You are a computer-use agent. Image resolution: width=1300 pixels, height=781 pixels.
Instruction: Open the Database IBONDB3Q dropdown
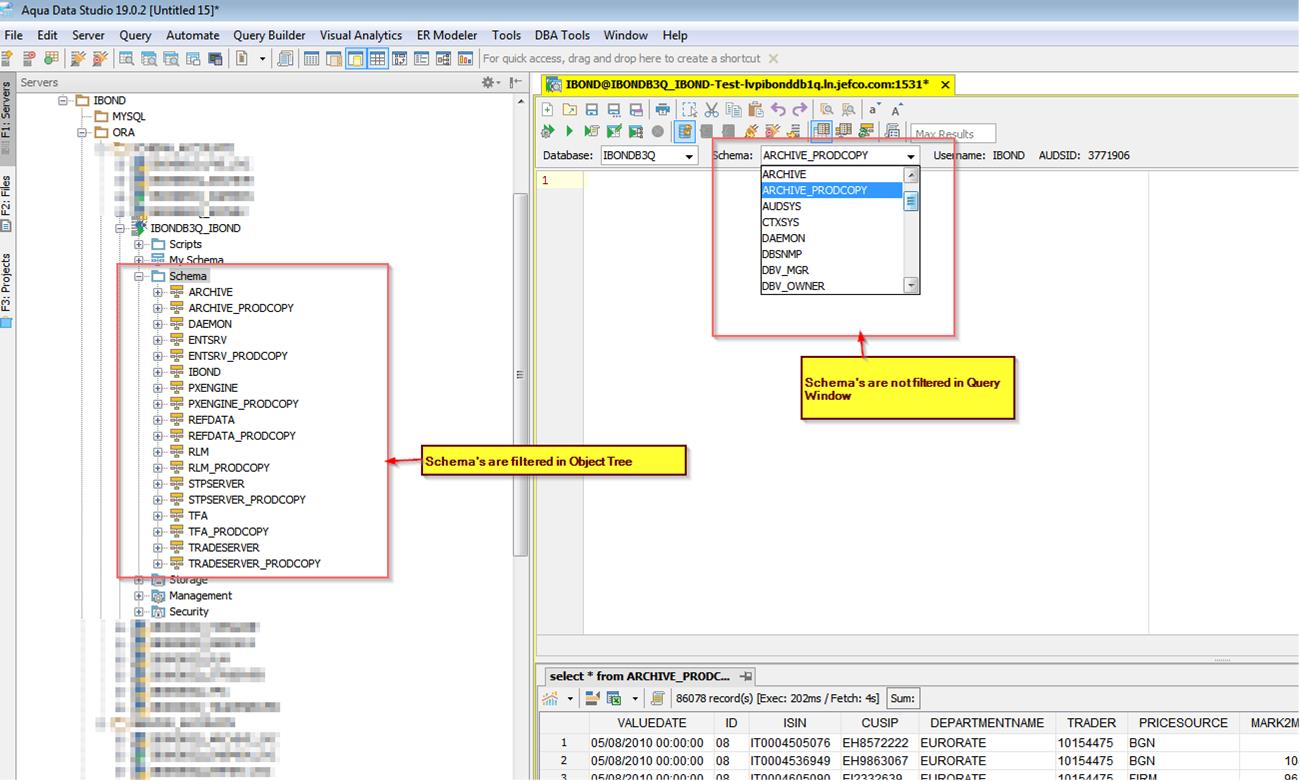point(689,156)
